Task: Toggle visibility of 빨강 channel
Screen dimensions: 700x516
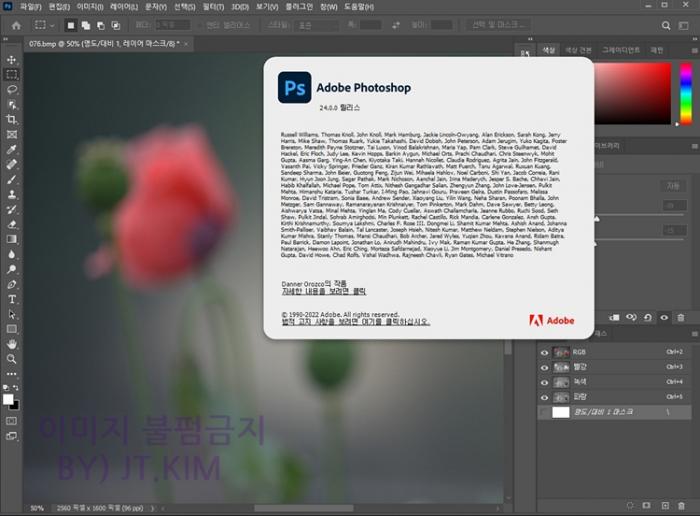Action: coord(544,368)
